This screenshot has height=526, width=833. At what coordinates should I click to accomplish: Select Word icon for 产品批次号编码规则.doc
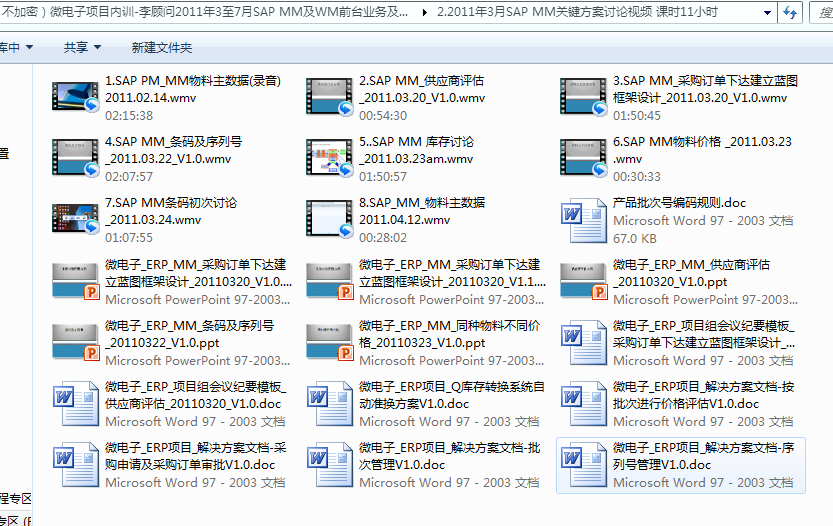(x=583, y=220)
